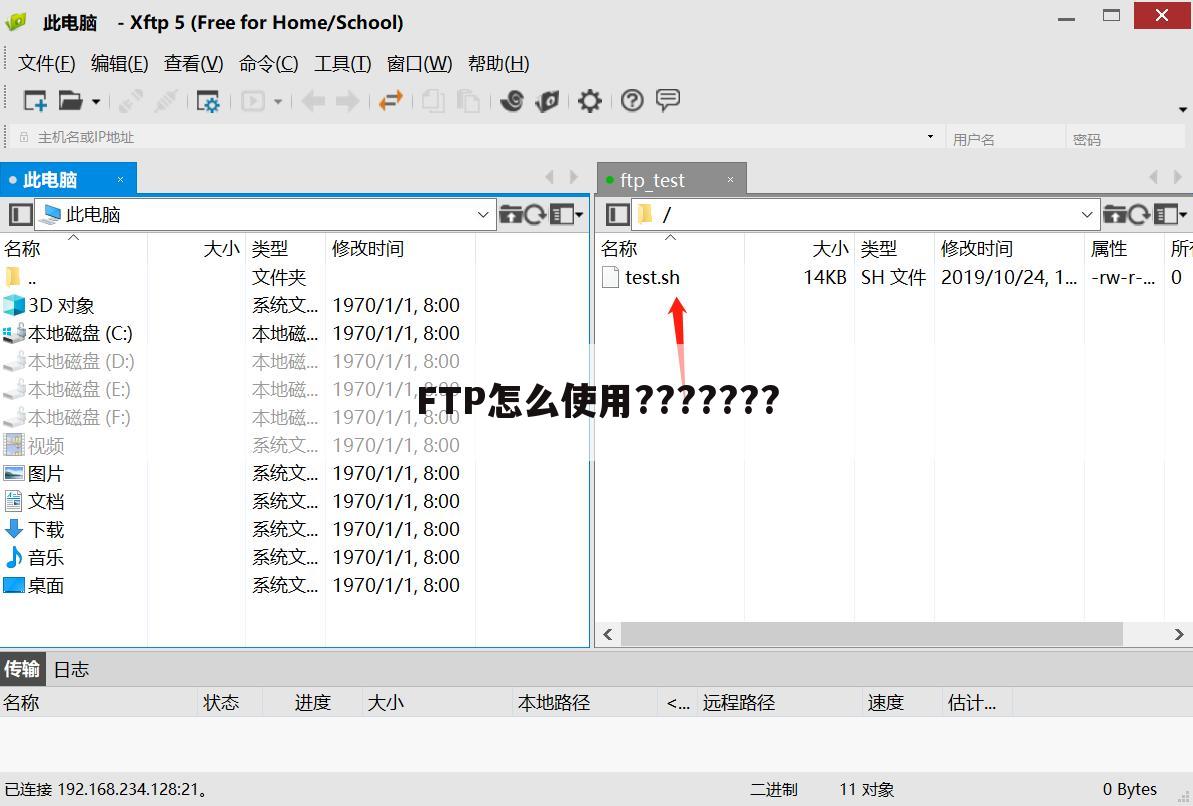Click the remote pane horizontal scrollbar
Viewport: 1193px width, 806px height.
pos(871,634)
